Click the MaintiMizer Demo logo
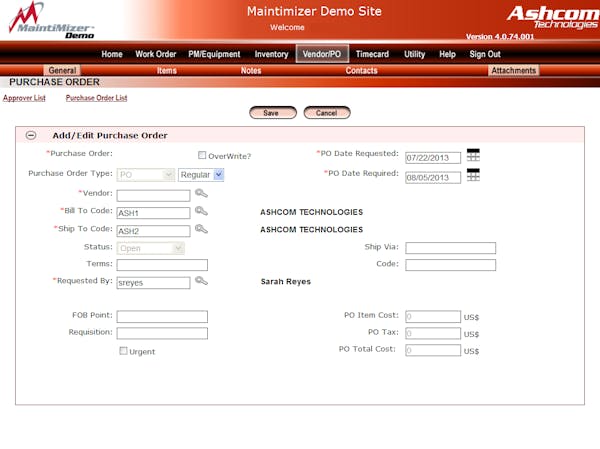This screenshot has width=600, height=449. coord(52,21)
